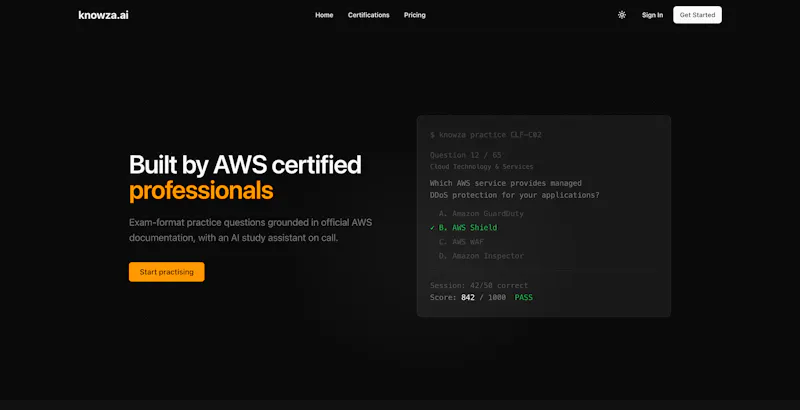
Task: Click the 'Question 12 / 65' text
Action: pos(465,155)
